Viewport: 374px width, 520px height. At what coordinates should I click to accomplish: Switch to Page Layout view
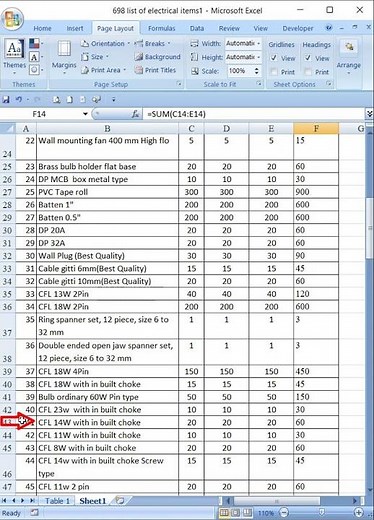(x=235, y=512)
